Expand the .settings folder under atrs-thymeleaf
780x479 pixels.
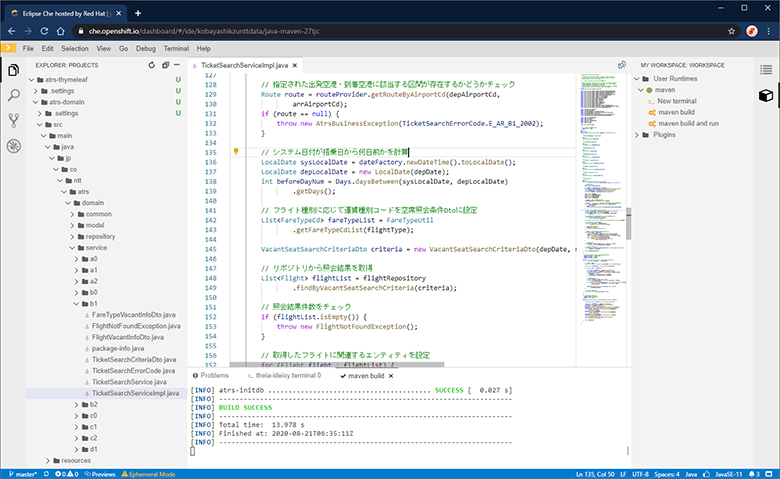point(35,91)
